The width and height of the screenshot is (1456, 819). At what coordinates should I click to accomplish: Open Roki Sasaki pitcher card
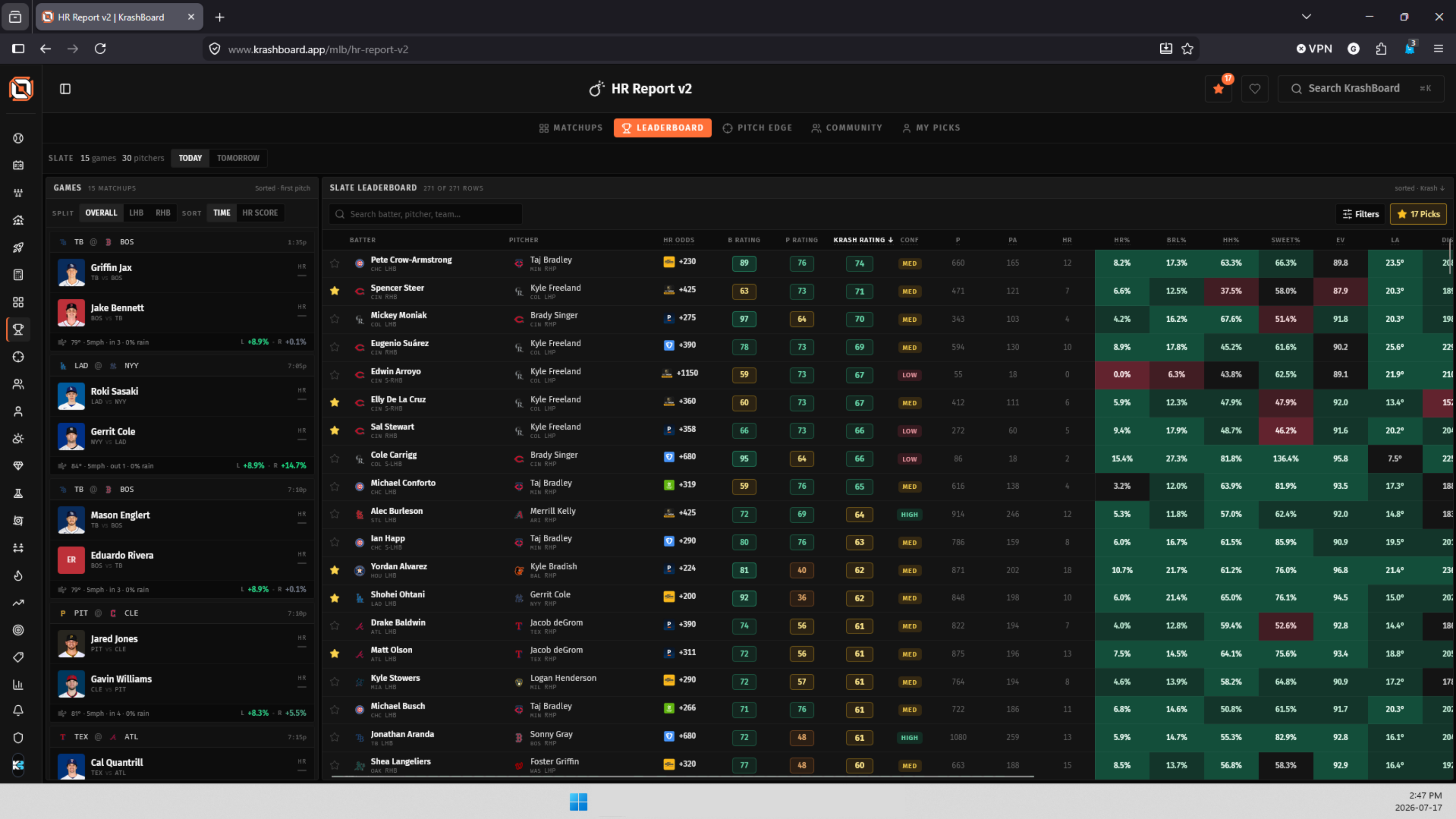182,396
